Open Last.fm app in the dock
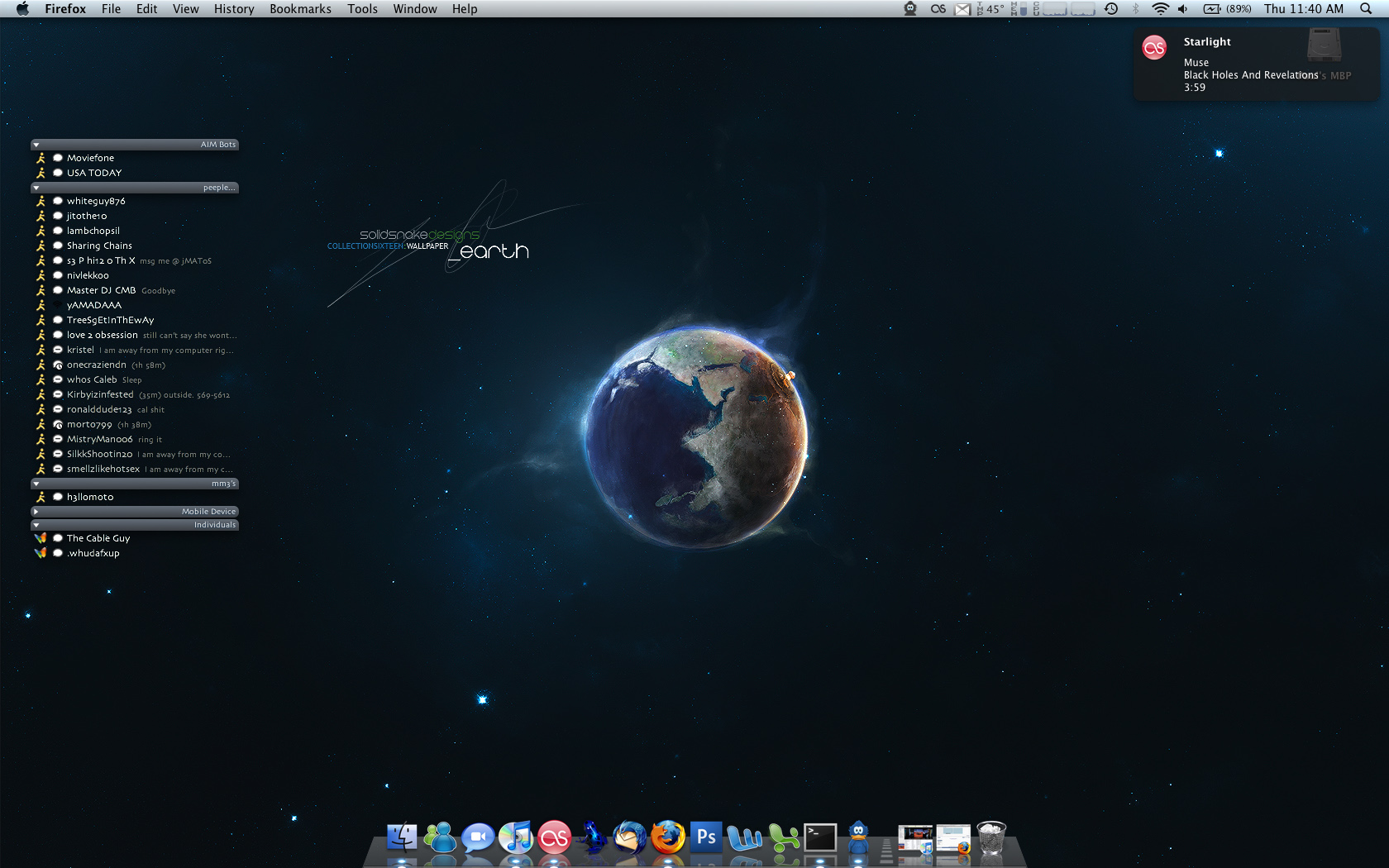Screen dimensions: 1389x868 [554, 837]
